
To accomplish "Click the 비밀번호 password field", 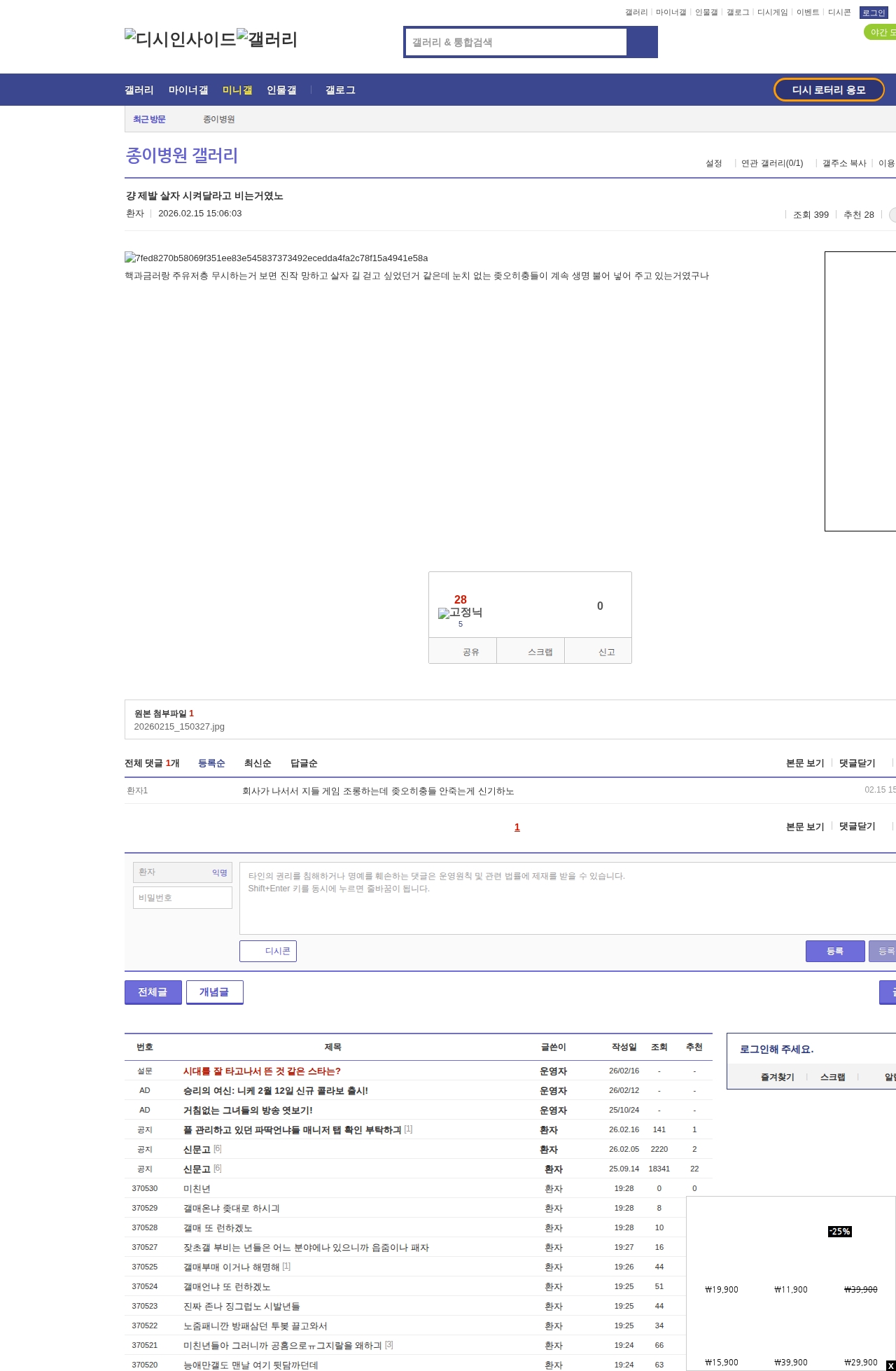I will tap(183, 898).
